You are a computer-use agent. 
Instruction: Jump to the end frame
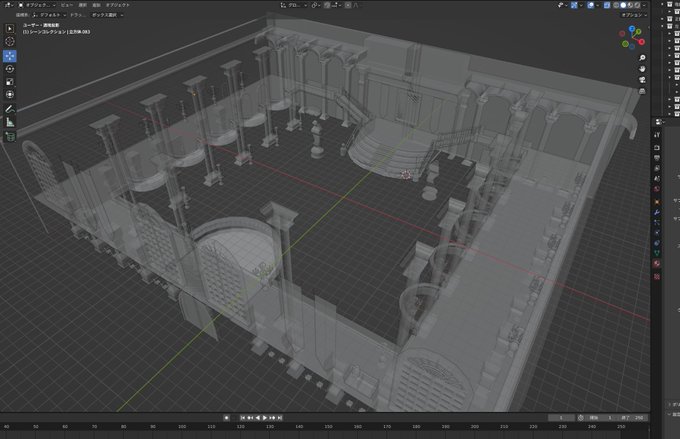click(x=280, y=417)
